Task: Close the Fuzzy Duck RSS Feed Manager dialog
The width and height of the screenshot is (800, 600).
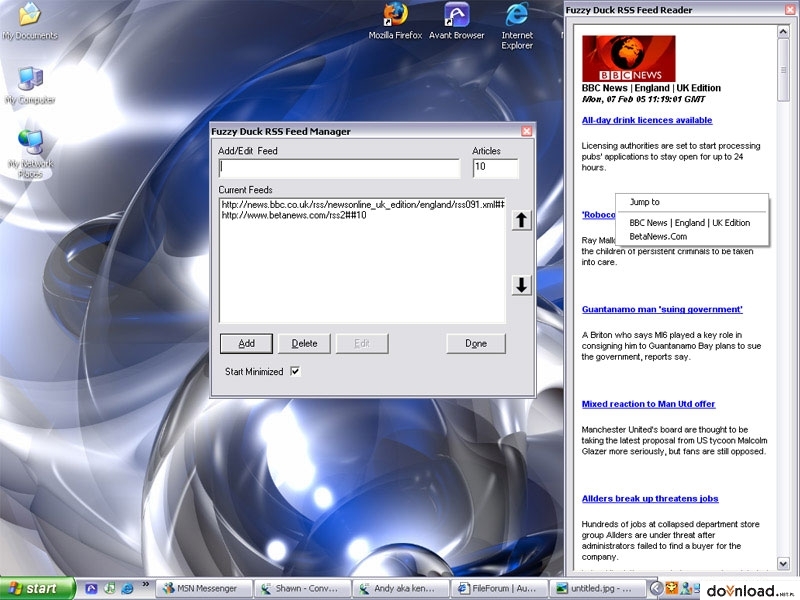Action: (527, 131)
